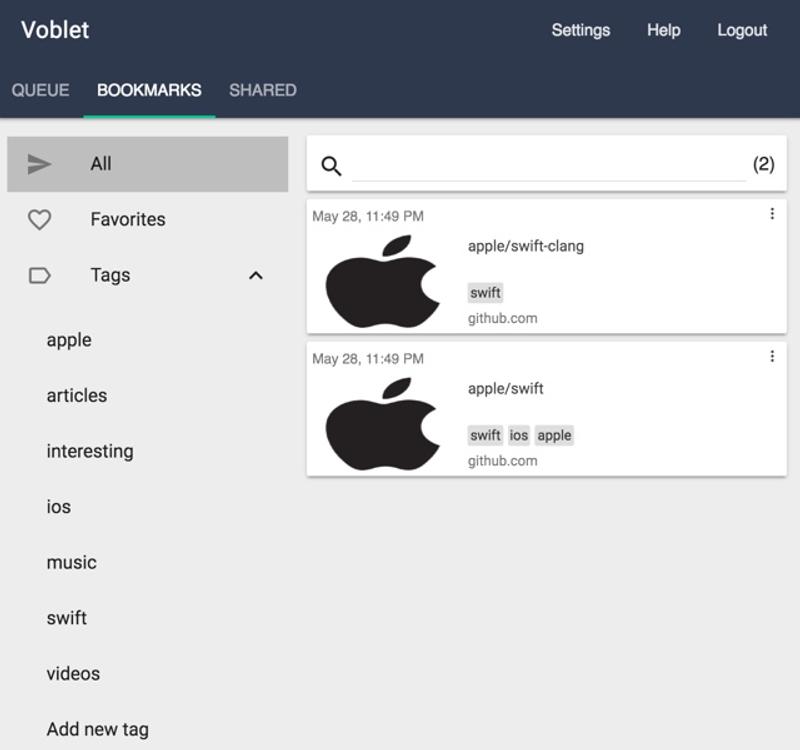Click the Favorites heart icon
Image resolution: width=800 pixels, height=750 pixels.
coord(39,220)
